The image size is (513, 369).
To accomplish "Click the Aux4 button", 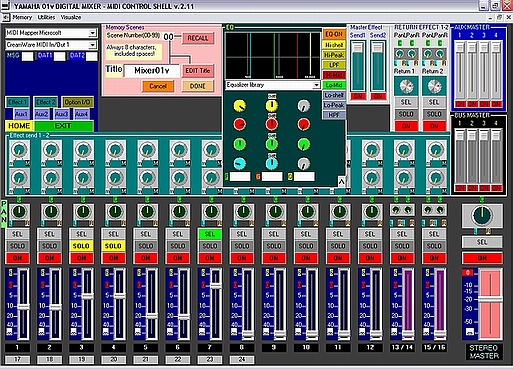I will (x=81, y=114).
